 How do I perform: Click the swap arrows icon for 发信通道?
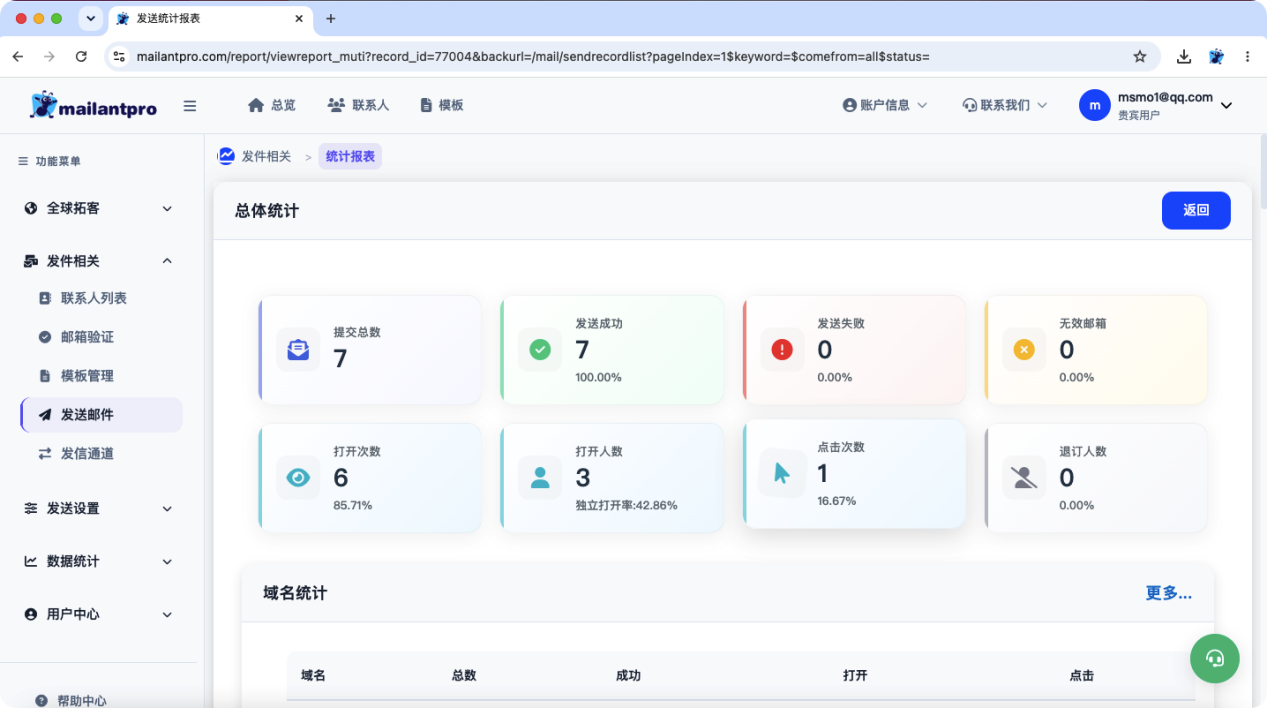45,453
